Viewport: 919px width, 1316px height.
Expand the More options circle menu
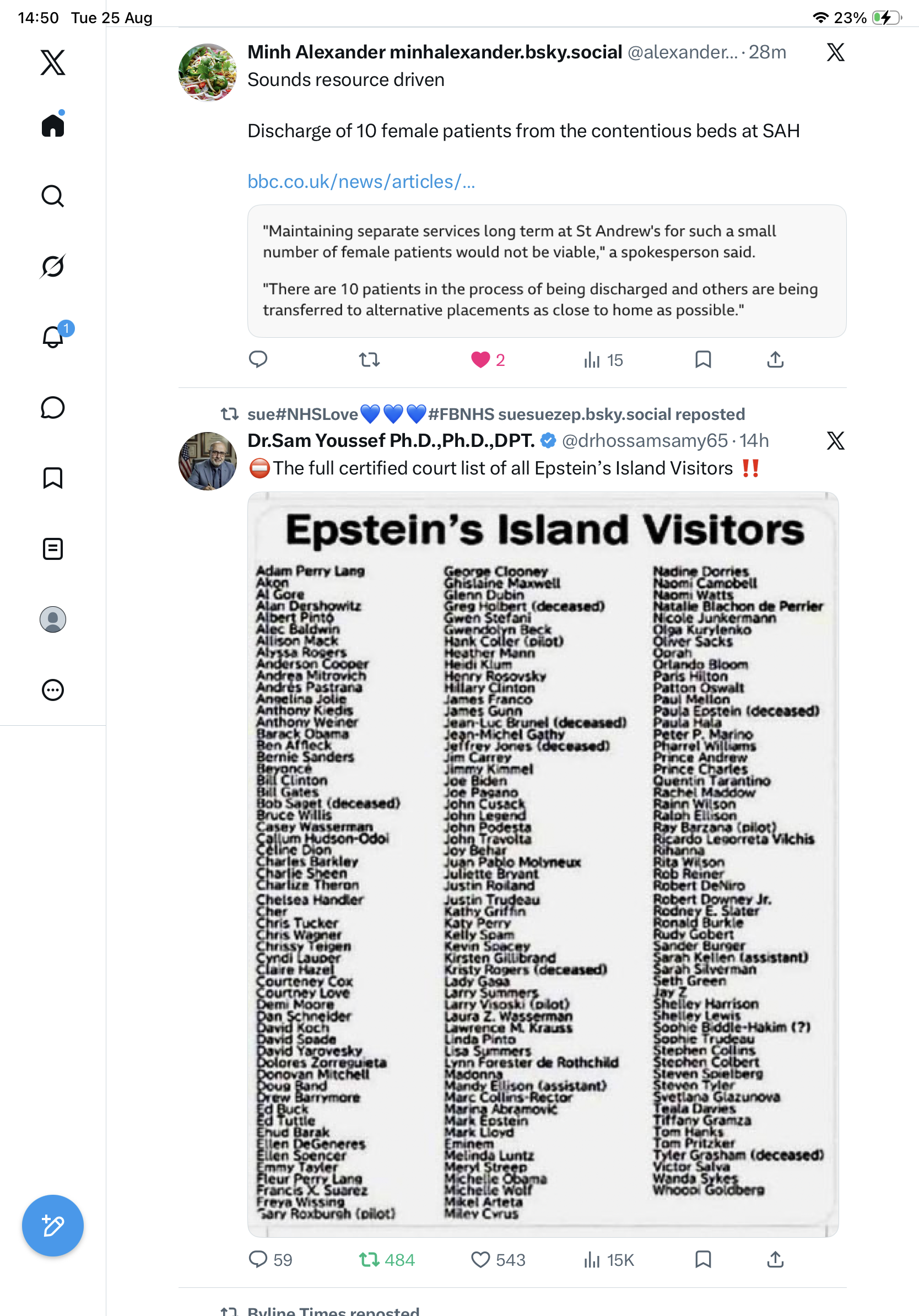click(x=53, y=690)
